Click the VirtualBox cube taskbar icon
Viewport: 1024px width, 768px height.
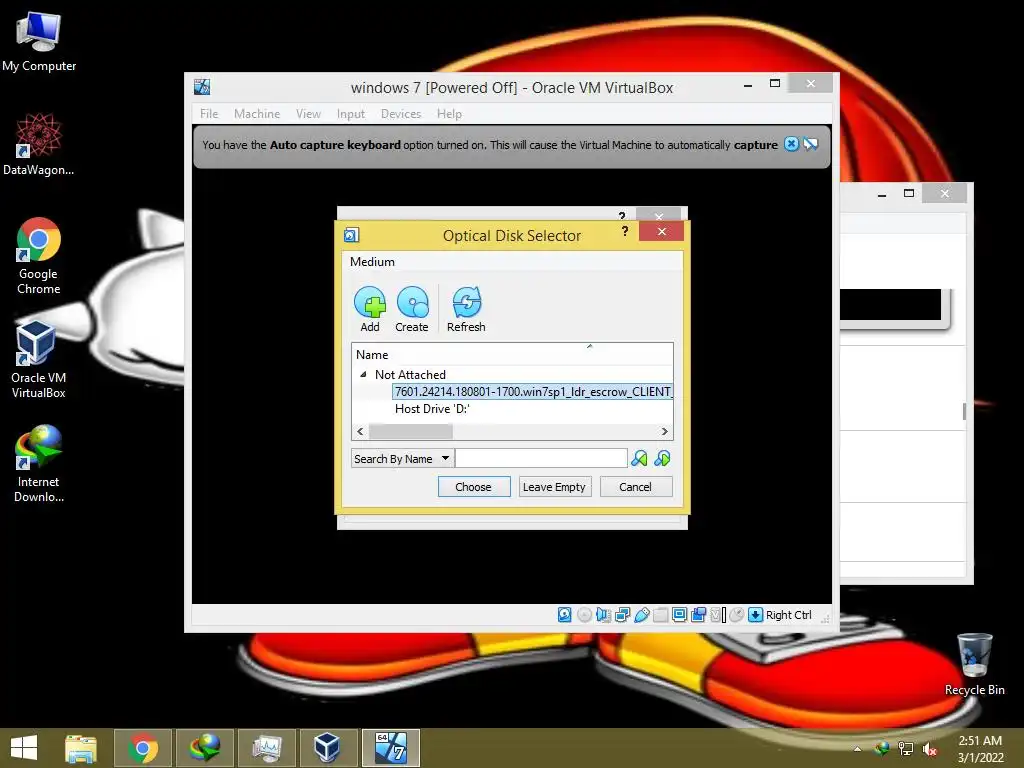327,748
